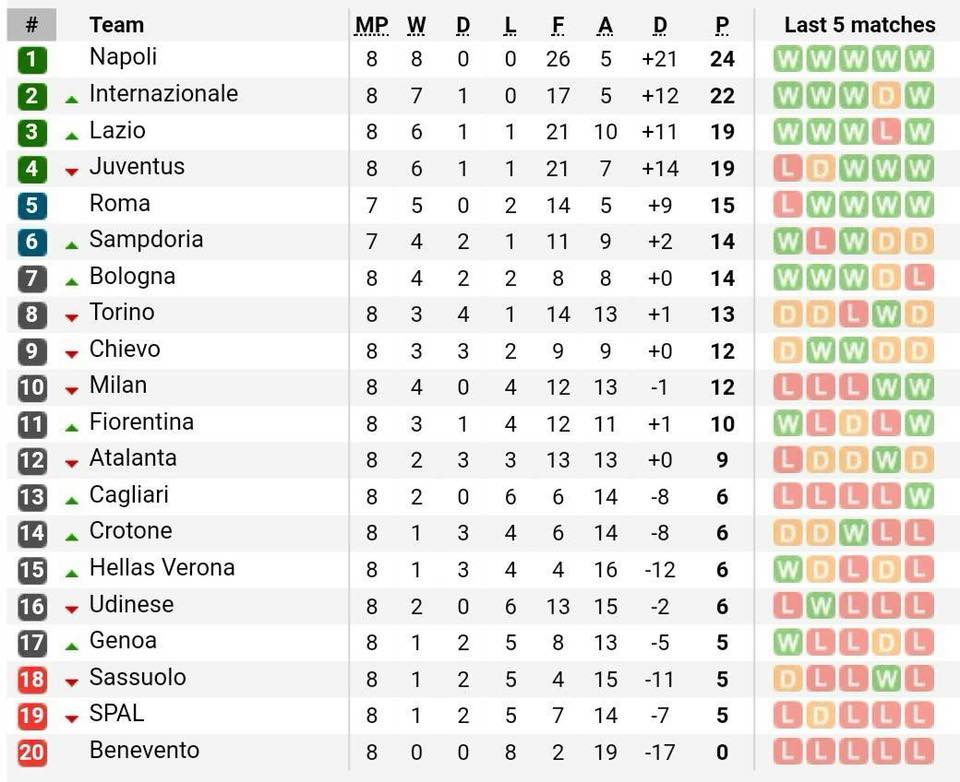The image size is (960, 782).
Task: Click the red down arrow beside Juventus
Action: pos(72,172)
